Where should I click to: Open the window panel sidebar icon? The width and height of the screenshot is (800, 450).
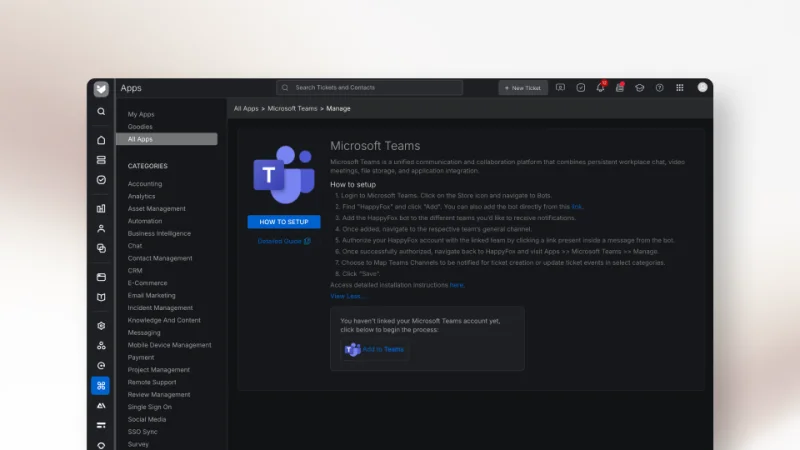click(101, 277)
